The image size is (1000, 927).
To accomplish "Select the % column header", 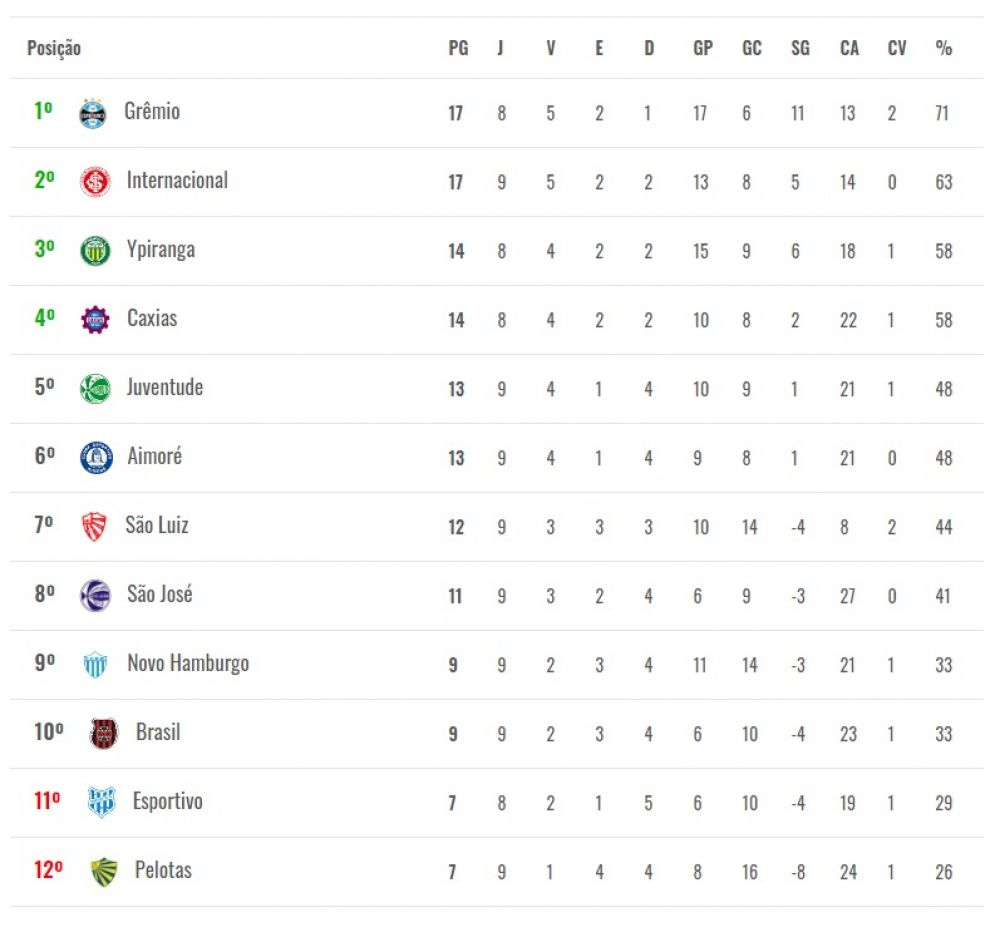I will point(944,48).
